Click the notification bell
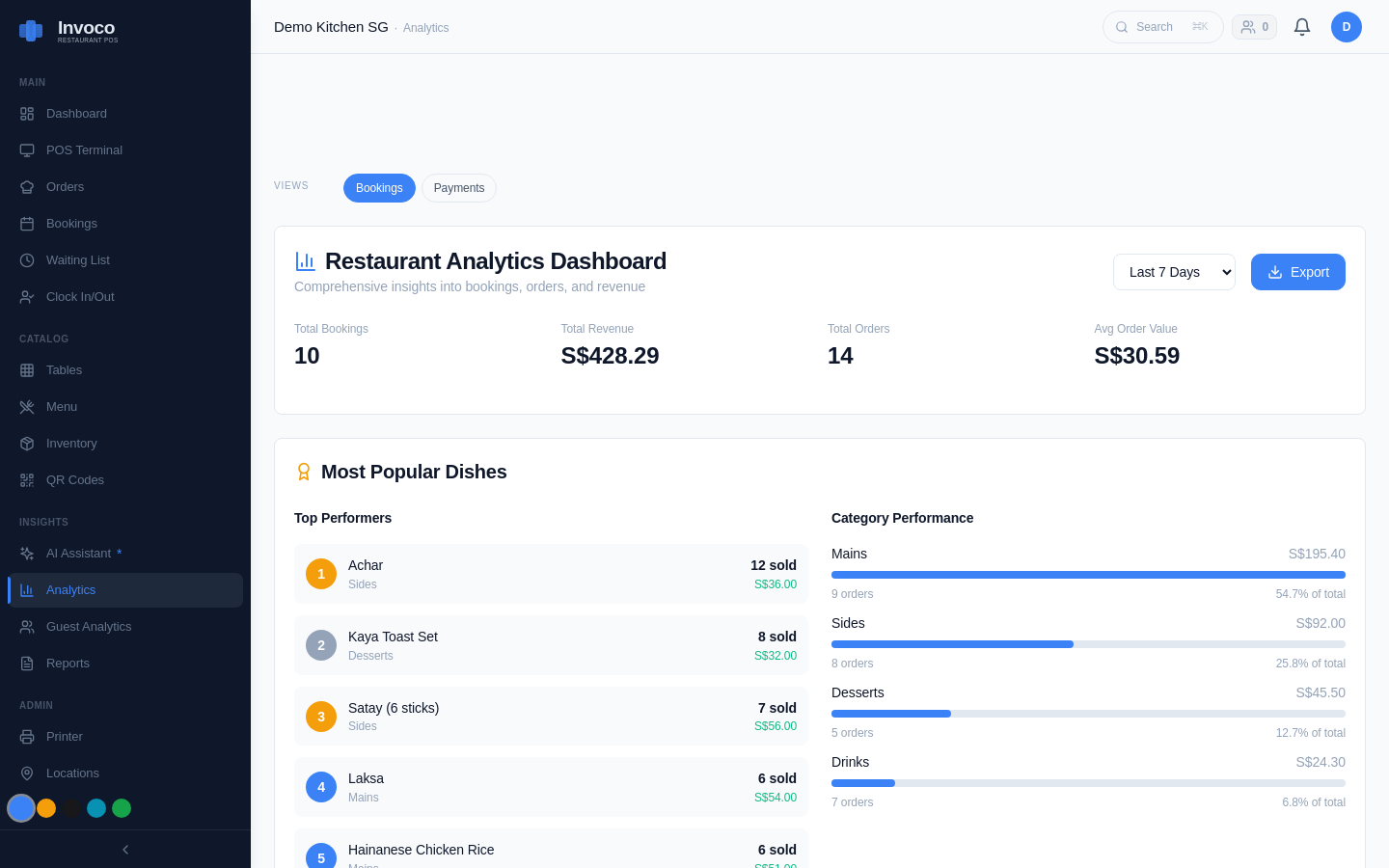Viewport: 1389px width, 868px height. [1302, 27]
